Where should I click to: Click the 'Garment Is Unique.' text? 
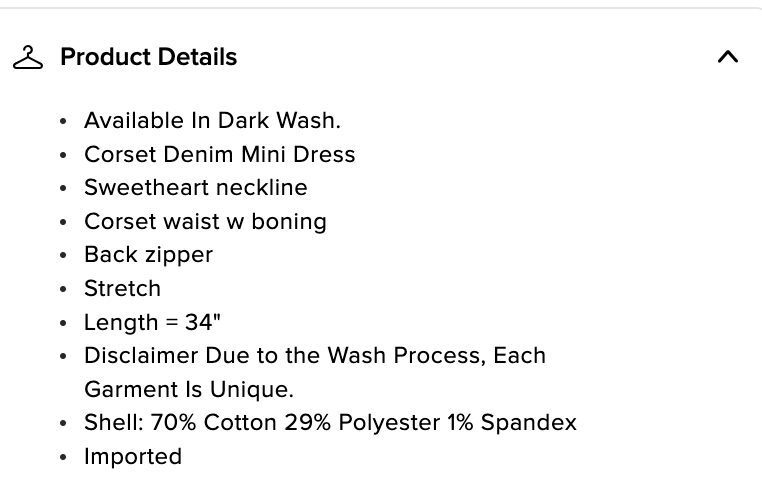tap(188, 390)
